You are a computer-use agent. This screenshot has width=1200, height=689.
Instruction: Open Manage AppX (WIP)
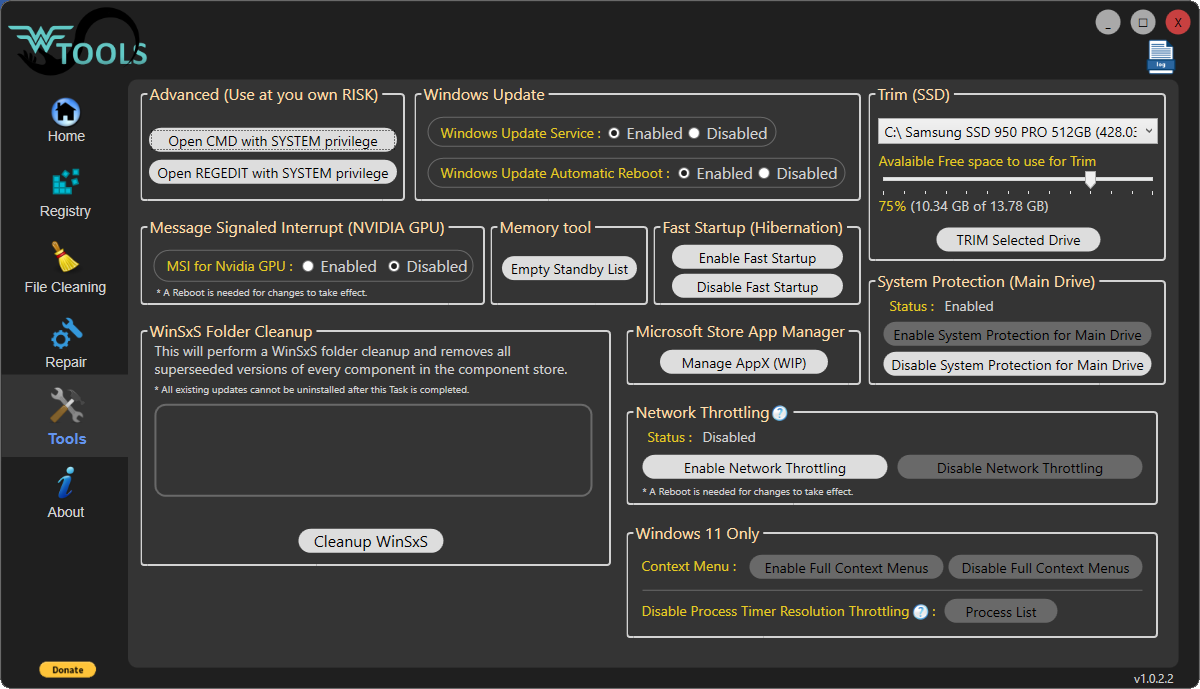[x=744, y=363]
